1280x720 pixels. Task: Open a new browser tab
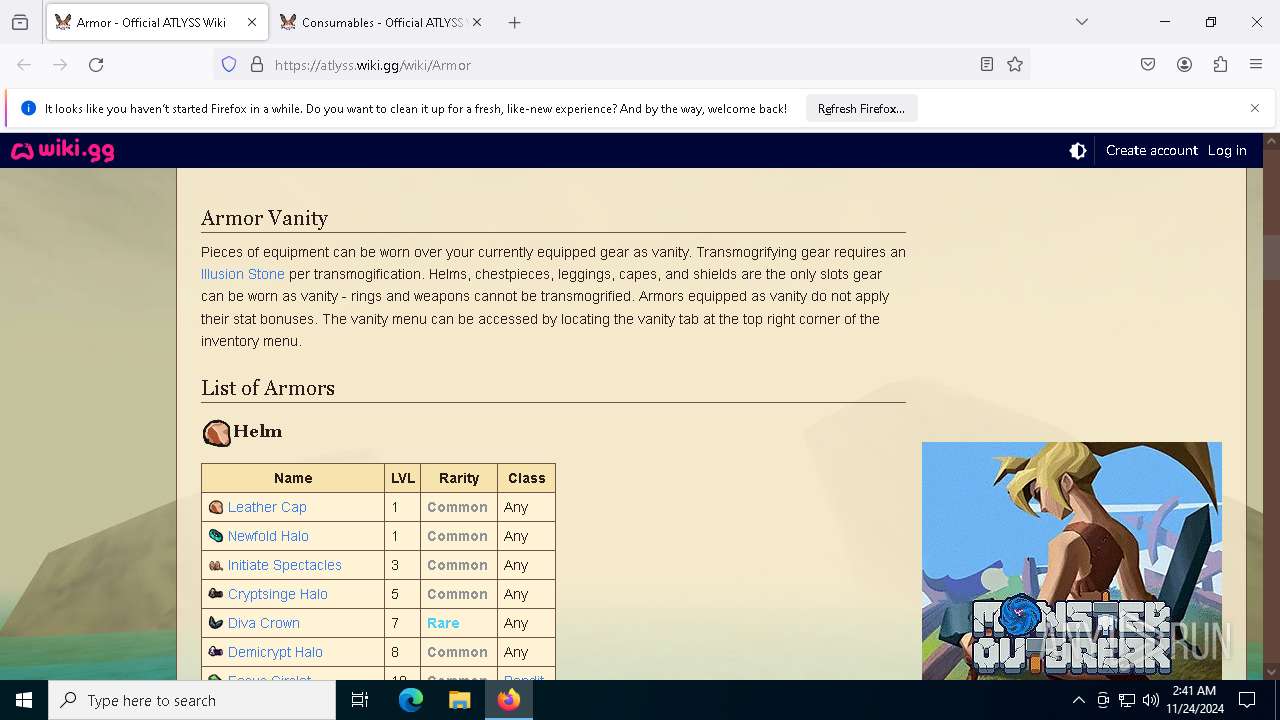tap(515, 22)
